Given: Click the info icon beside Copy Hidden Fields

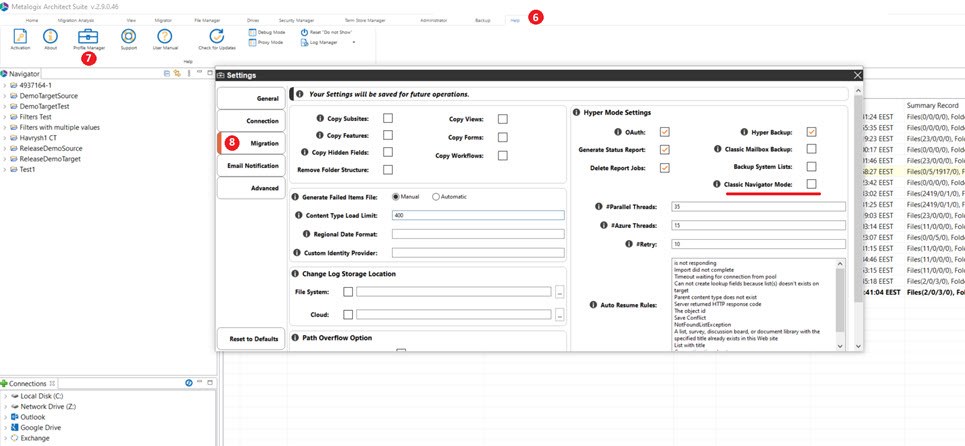Looking at the screenshot, I should [x=305, y=152].
